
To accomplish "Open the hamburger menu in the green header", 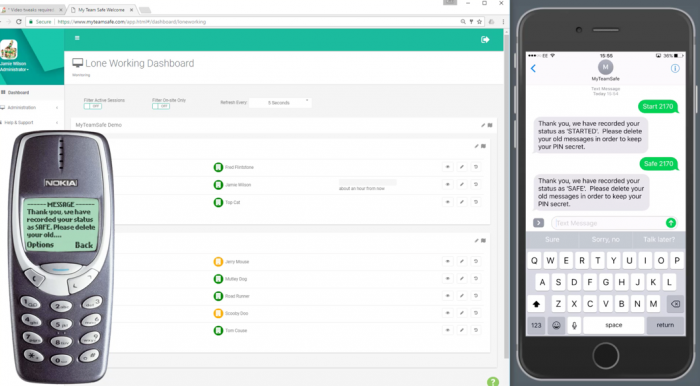I will point(77,38).
